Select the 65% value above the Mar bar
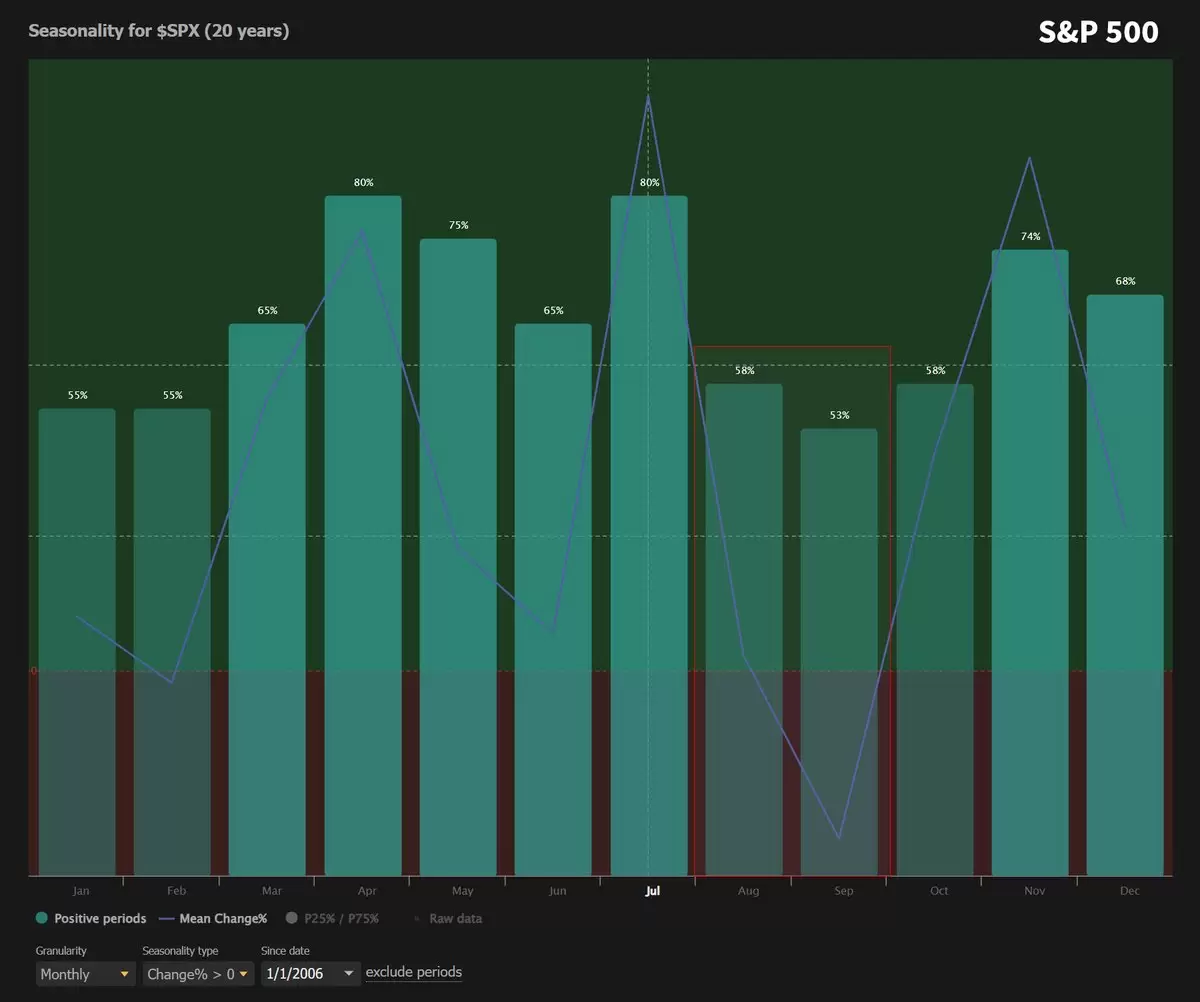Screen dimensions: 1200x1002 coord(267,311)
